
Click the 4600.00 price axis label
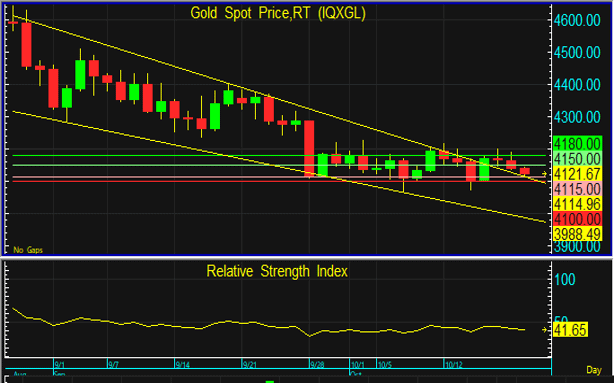click(x=577, y=20)
